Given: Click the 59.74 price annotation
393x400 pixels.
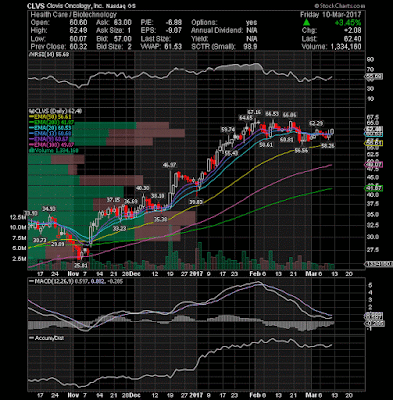Looking at the screenshot, I should point(229,129).
